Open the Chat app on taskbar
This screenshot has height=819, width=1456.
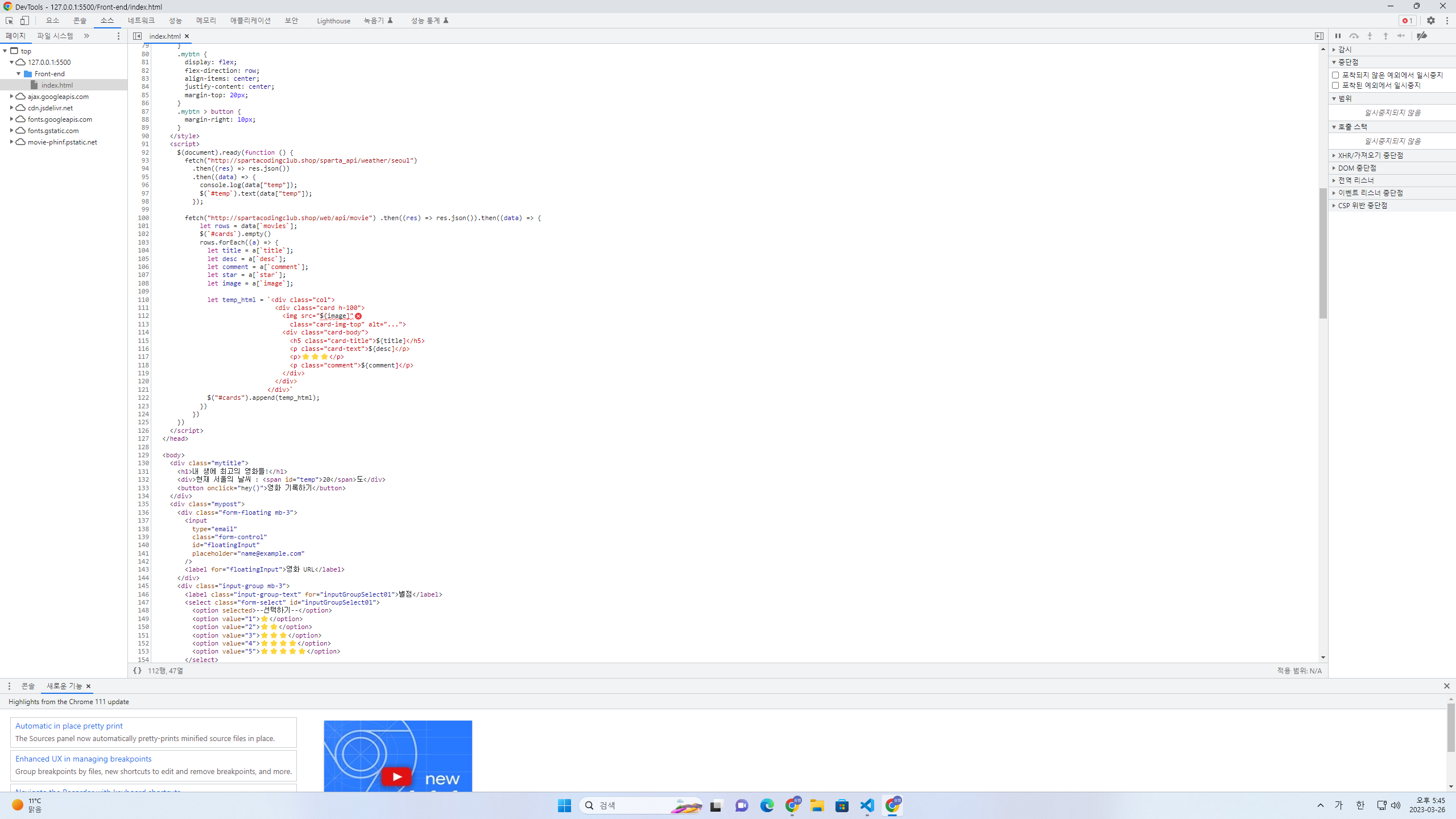[x=741, y=805]
